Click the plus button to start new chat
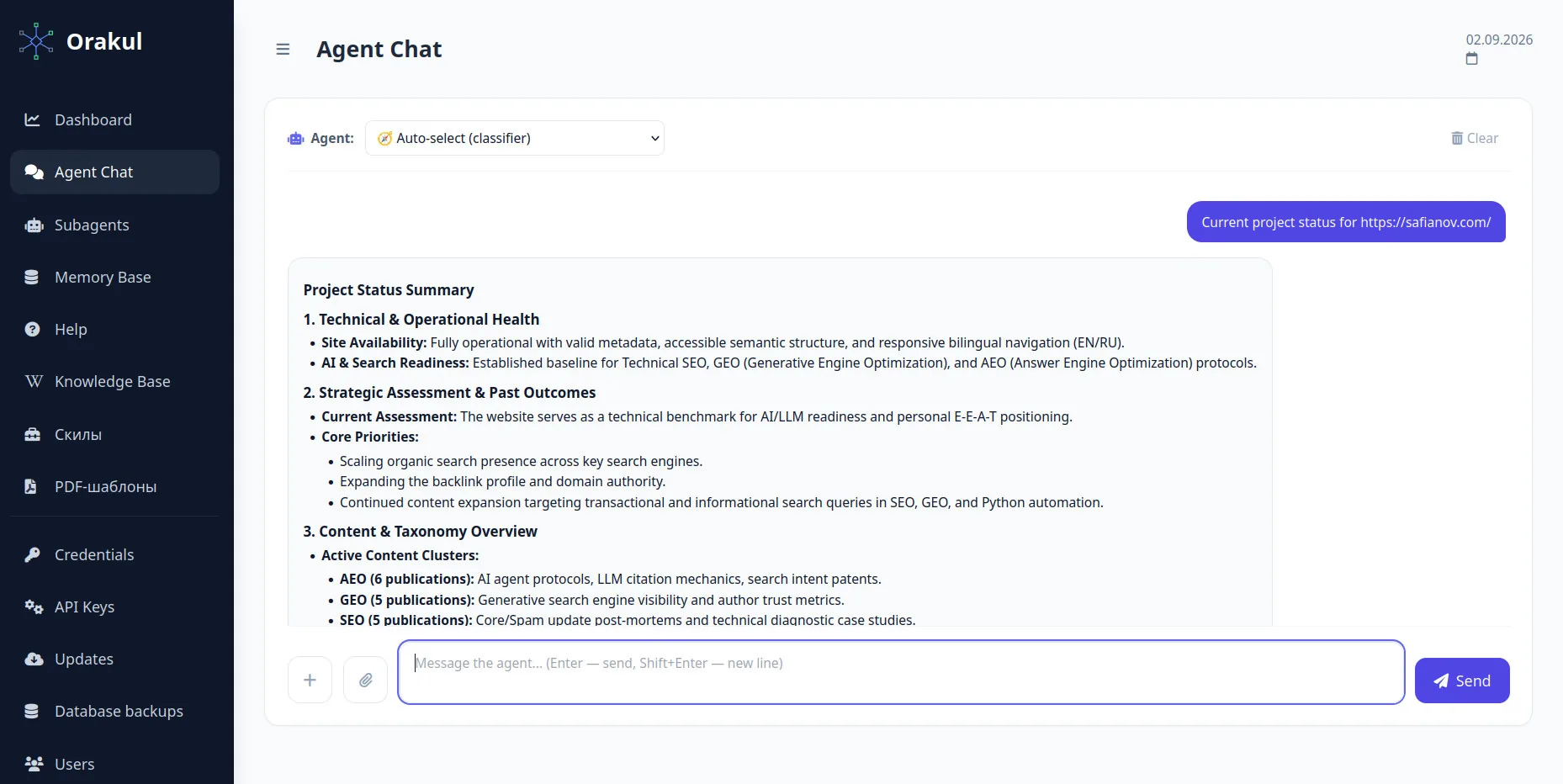The height and width of the screenshot is (784, 1563). click(310, 680)
